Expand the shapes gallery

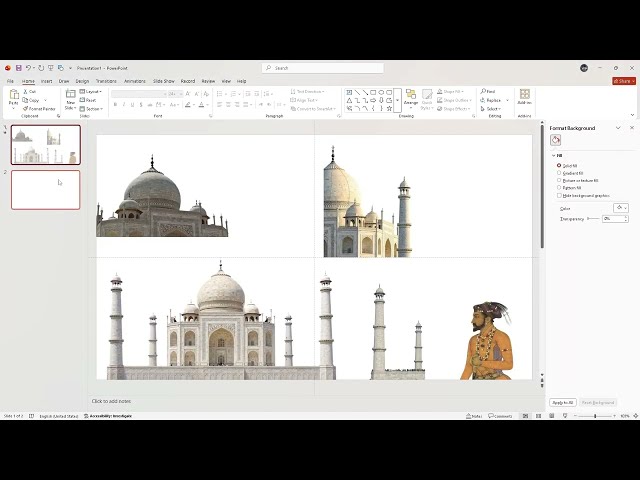pos(398,100)
